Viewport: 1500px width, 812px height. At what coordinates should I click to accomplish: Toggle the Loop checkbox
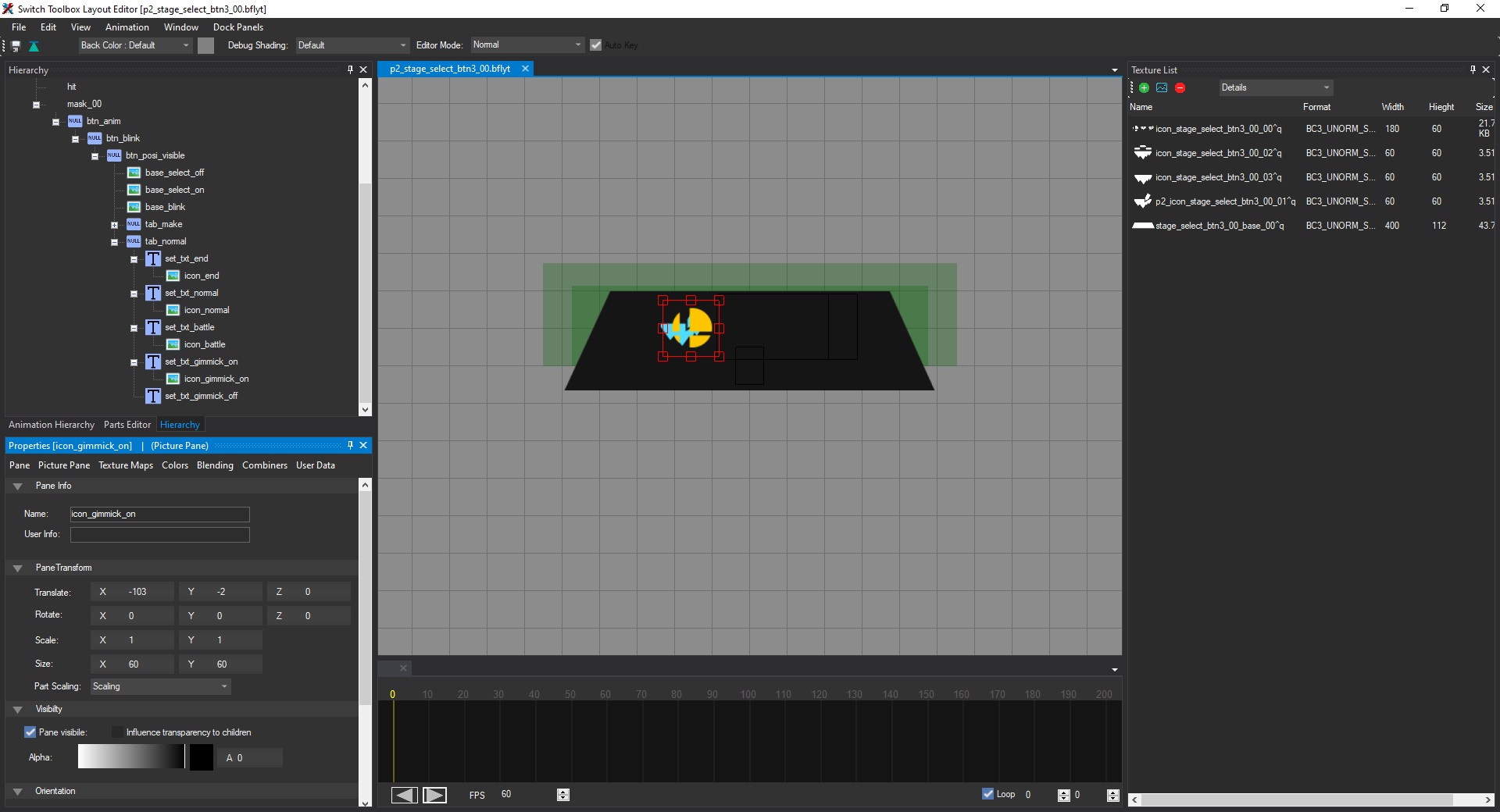point(988,794)
